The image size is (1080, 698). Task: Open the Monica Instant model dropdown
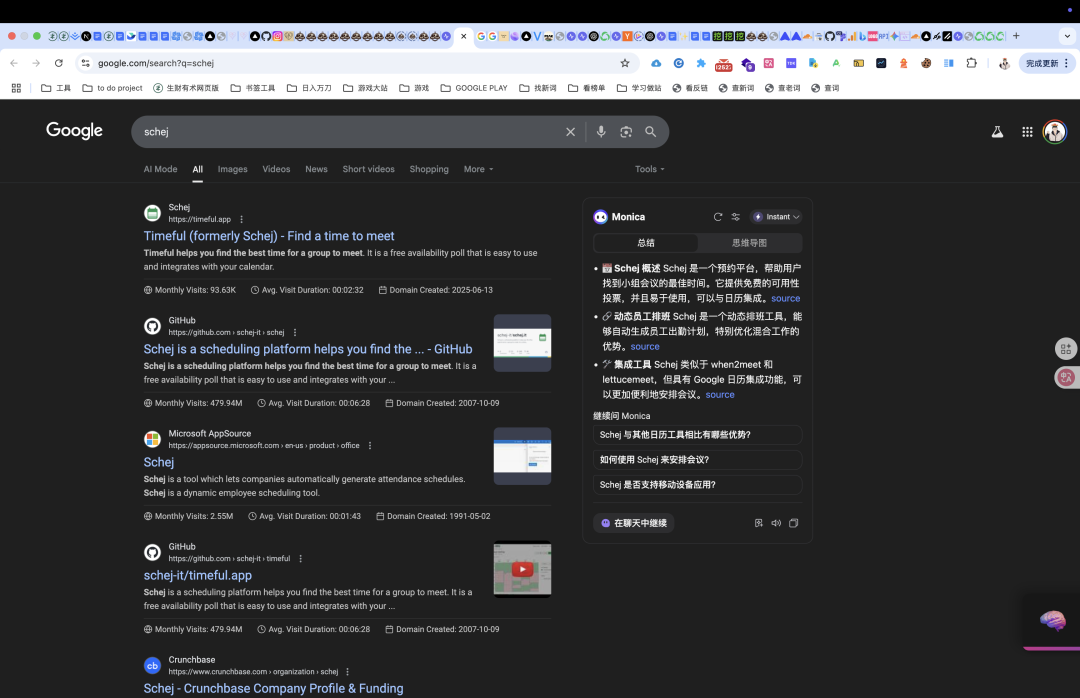pyautogui.click(x=776, y=216)
